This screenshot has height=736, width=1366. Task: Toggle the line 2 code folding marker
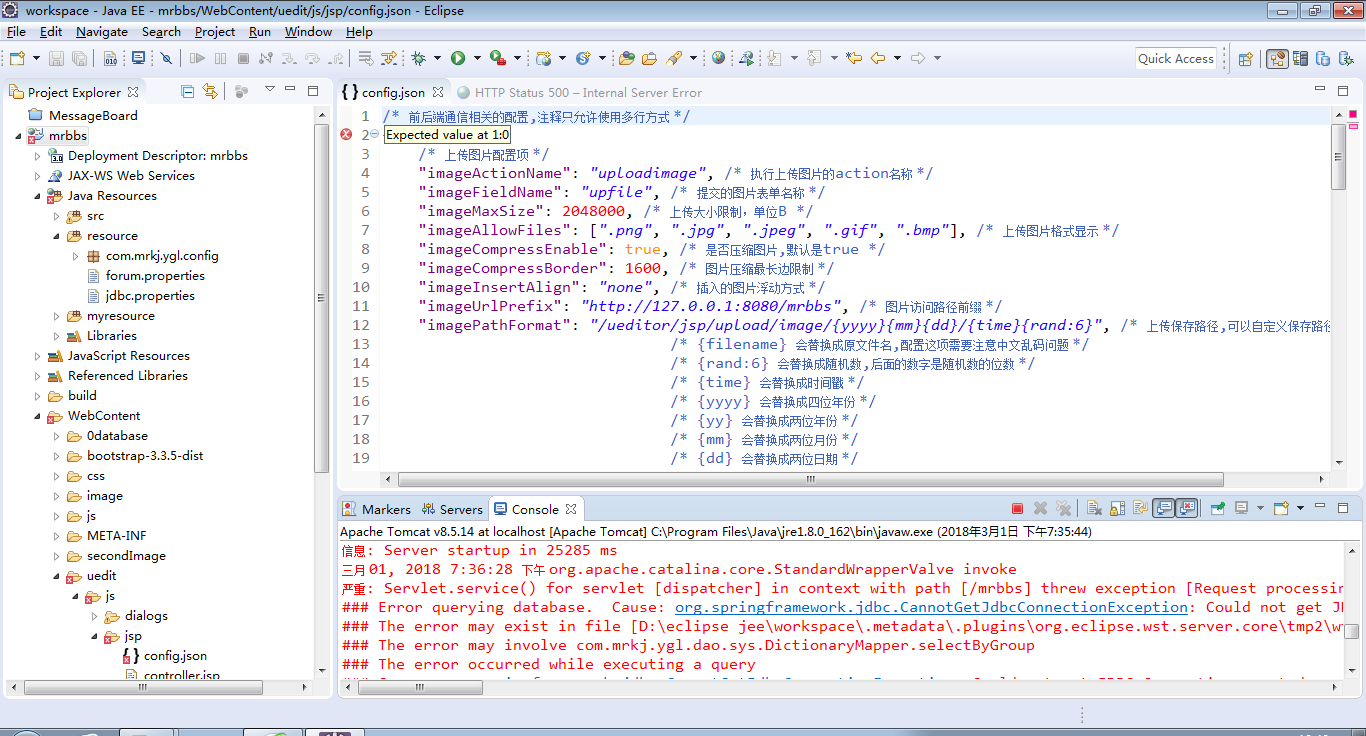click(x=374, y=134)
